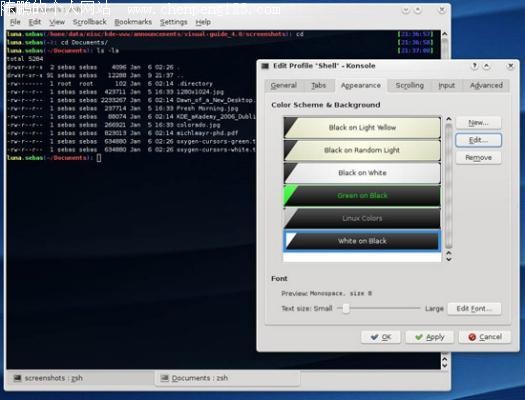525x400 pixels.
Task: Confirm with the OK button
Action: click(381, 337)
